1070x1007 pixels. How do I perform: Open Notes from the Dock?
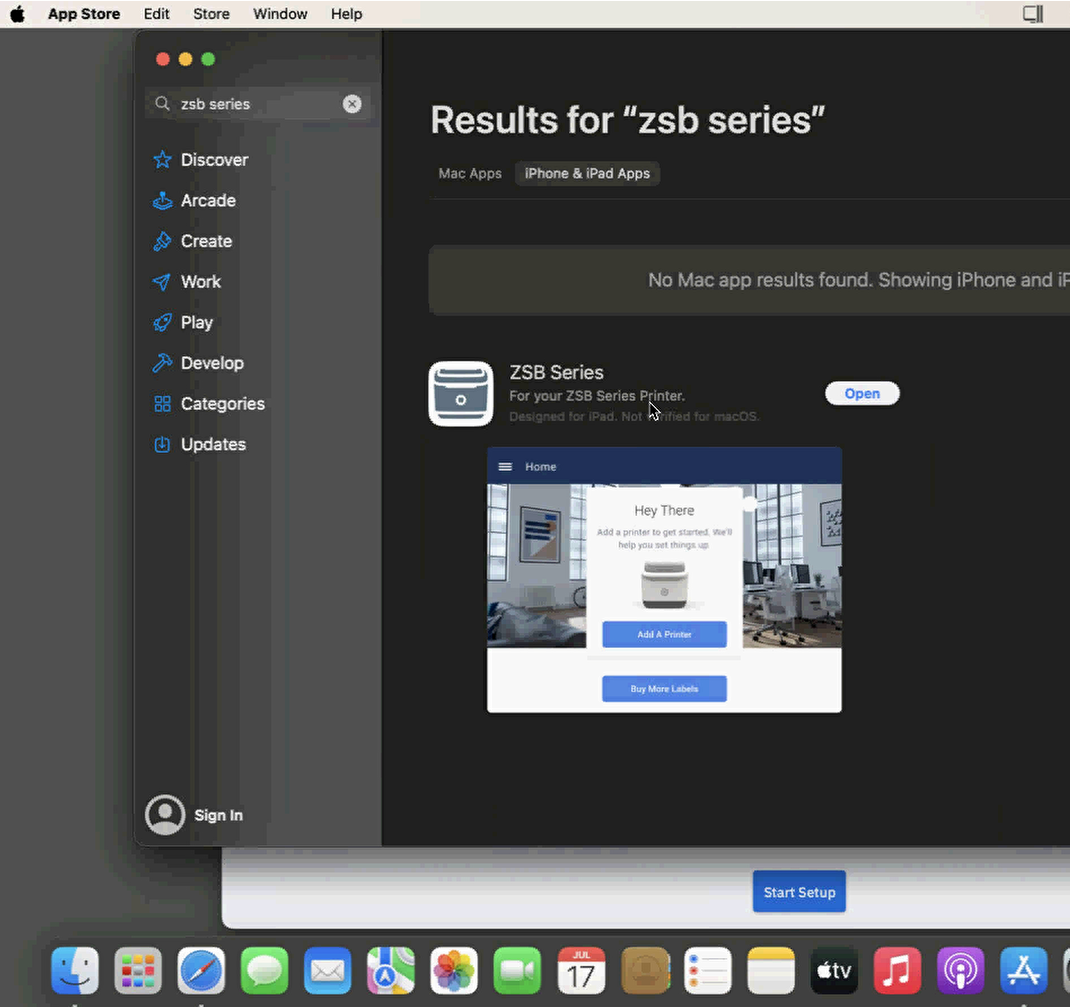click(771, 970)
